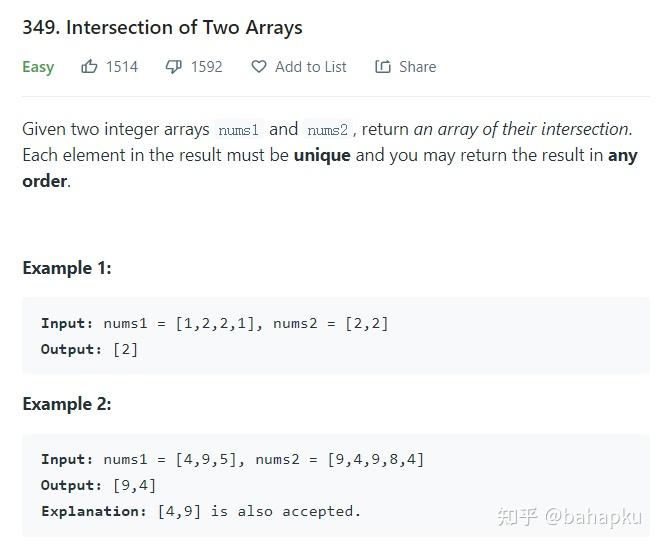The image size is (660, 548).
Task: Click the thumbs-up like icon
Action: coord(89,67)
